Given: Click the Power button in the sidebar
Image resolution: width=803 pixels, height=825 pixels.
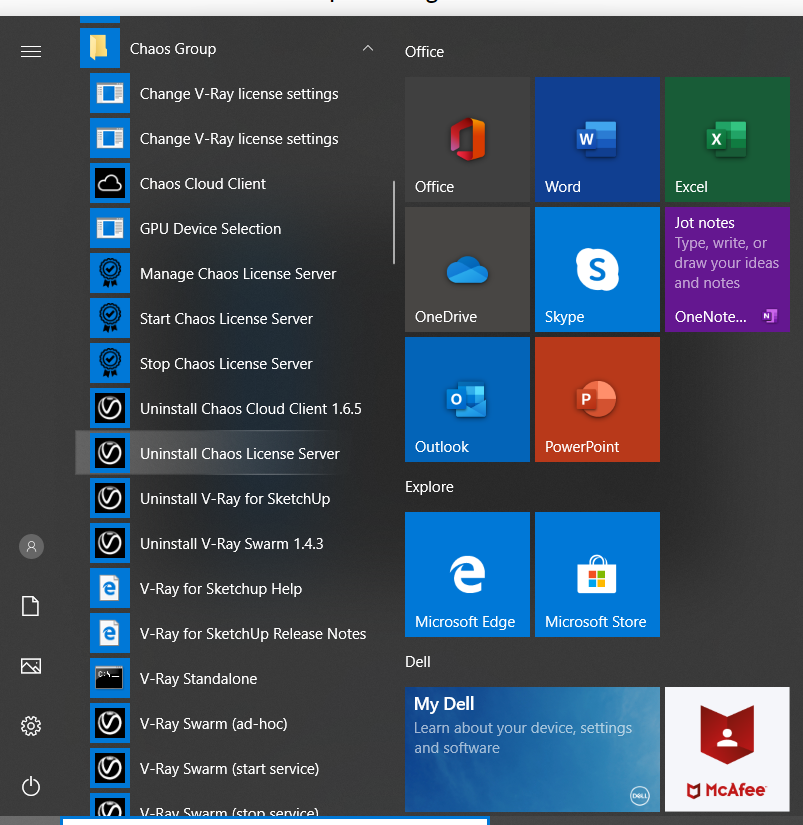Looking at the screenshot, I should [x=31, y=786].
